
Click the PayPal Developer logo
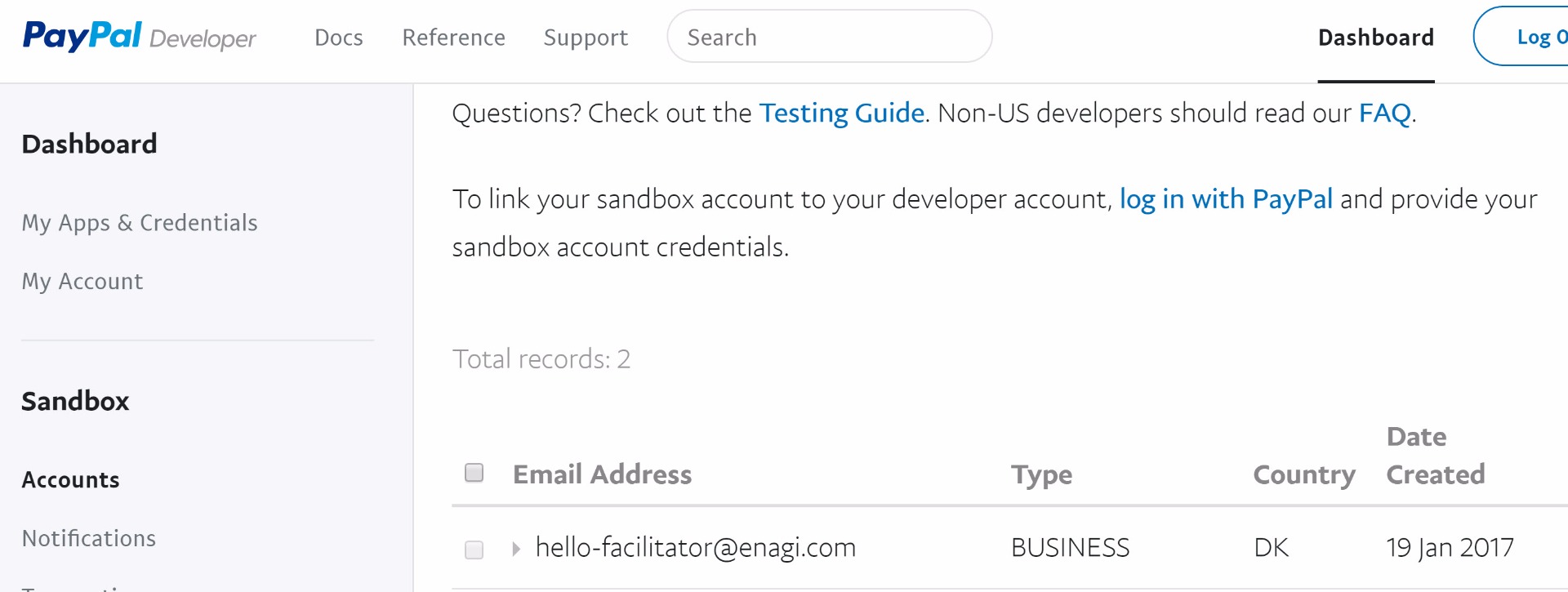(139, 37)
